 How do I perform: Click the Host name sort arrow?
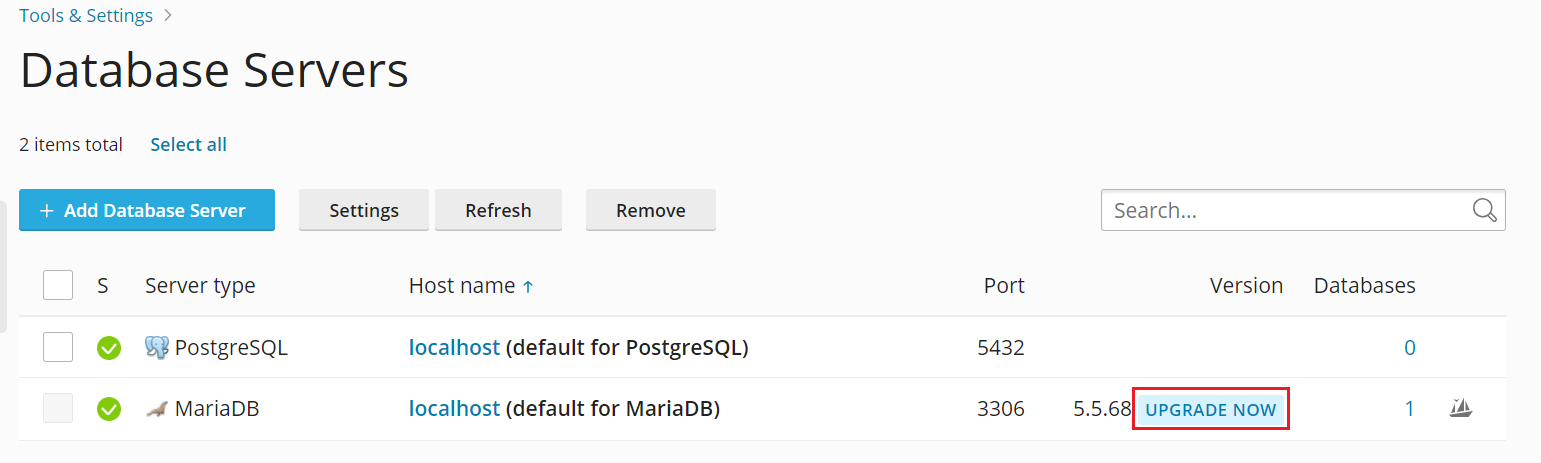coord(528,287)
